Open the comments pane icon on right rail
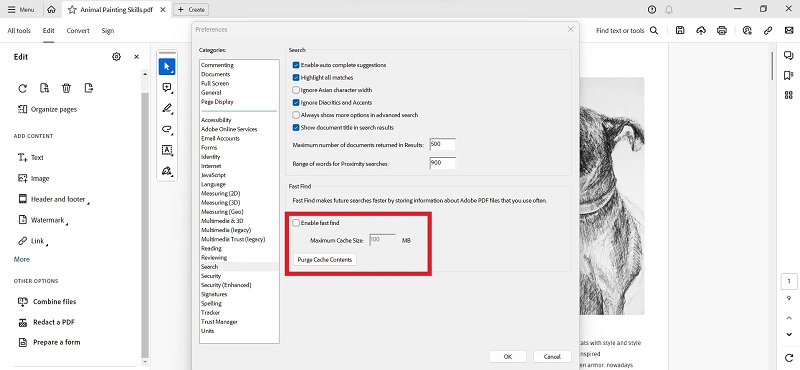The width and height of the screenshot is (800, 370). pos(788,56)
